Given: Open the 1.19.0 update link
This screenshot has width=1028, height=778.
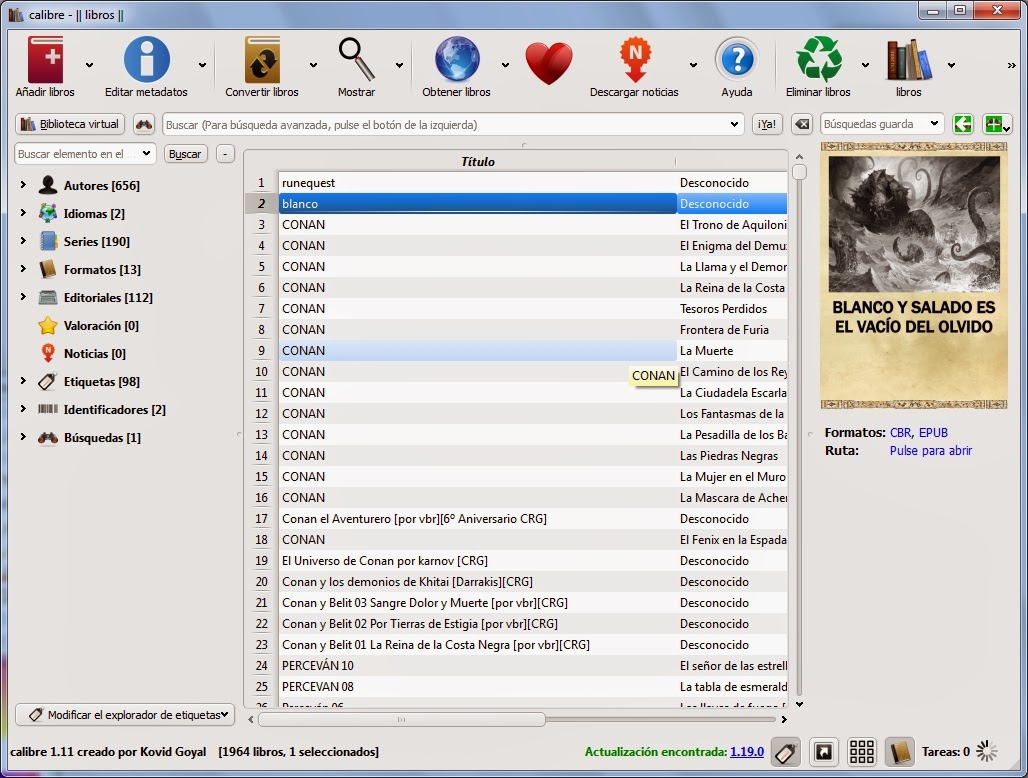Looking at the screenshot, I should pos(747,752).
